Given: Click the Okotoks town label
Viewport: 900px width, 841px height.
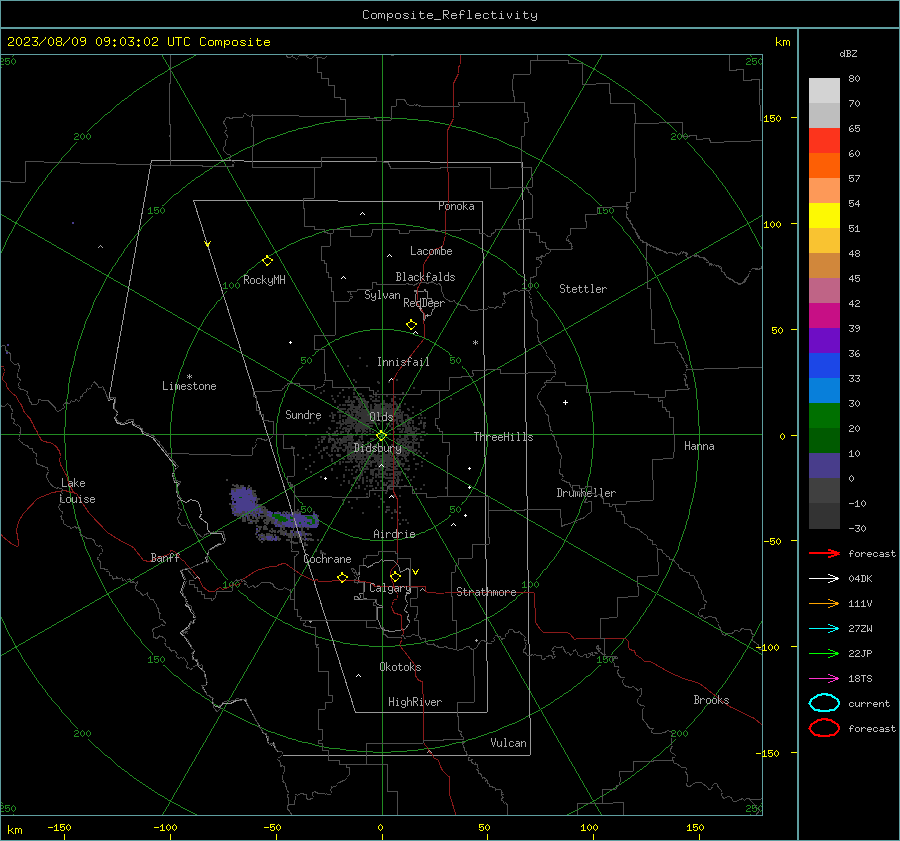Looking at the screenshot, I should (400, 667).
